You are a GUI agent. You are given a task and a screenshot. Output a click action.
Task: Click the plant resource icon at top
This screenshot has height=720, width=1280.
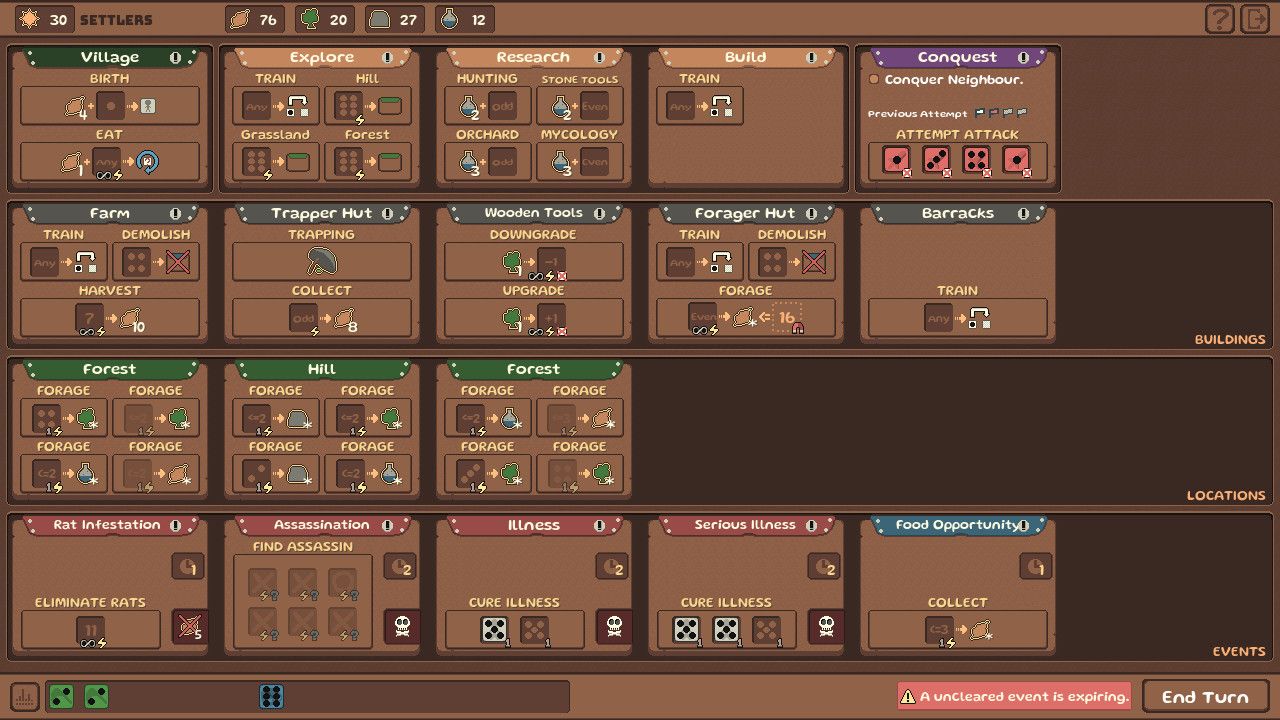coord(309,18)
